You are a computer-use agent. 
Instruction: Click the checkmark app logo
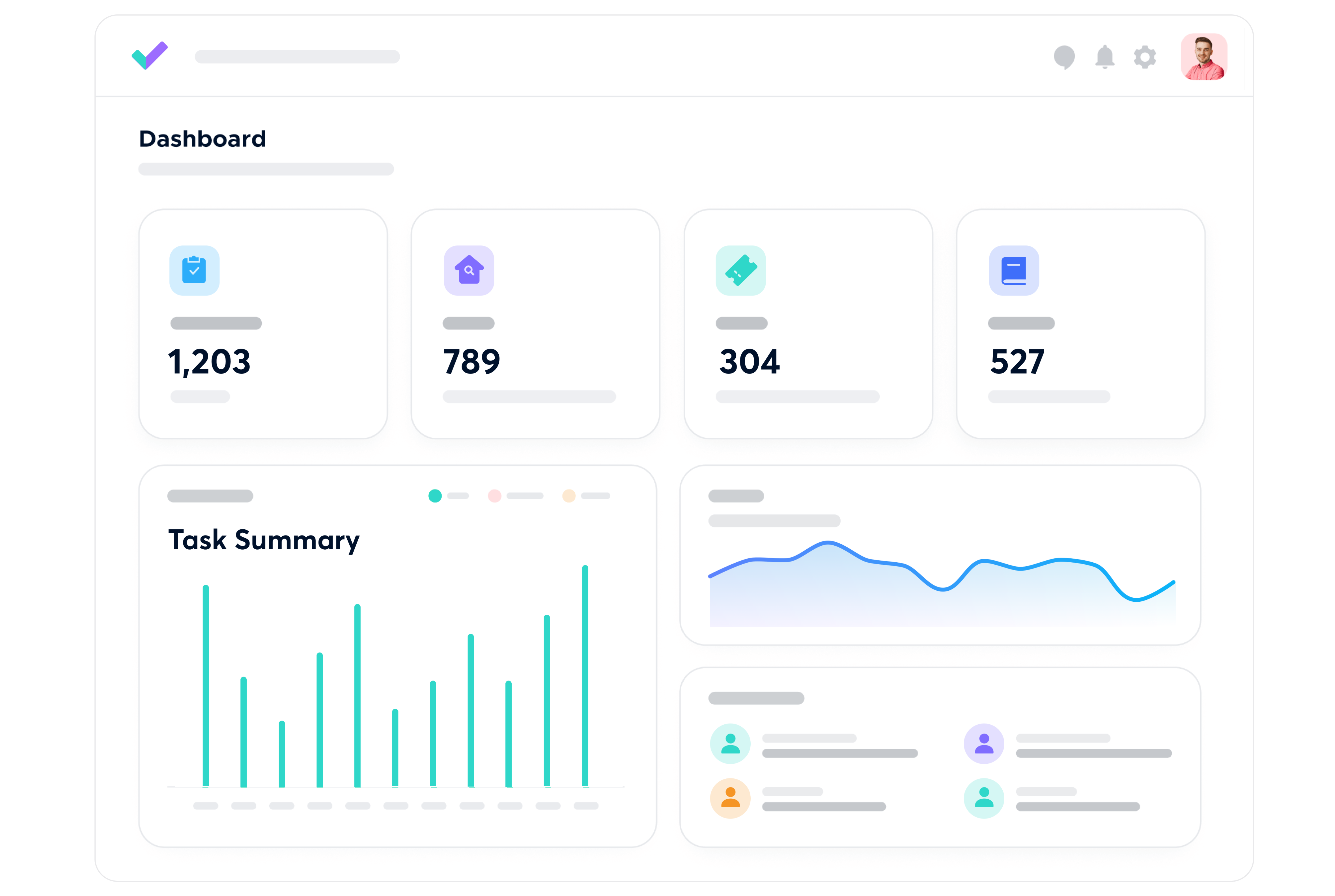pos(150,55)
